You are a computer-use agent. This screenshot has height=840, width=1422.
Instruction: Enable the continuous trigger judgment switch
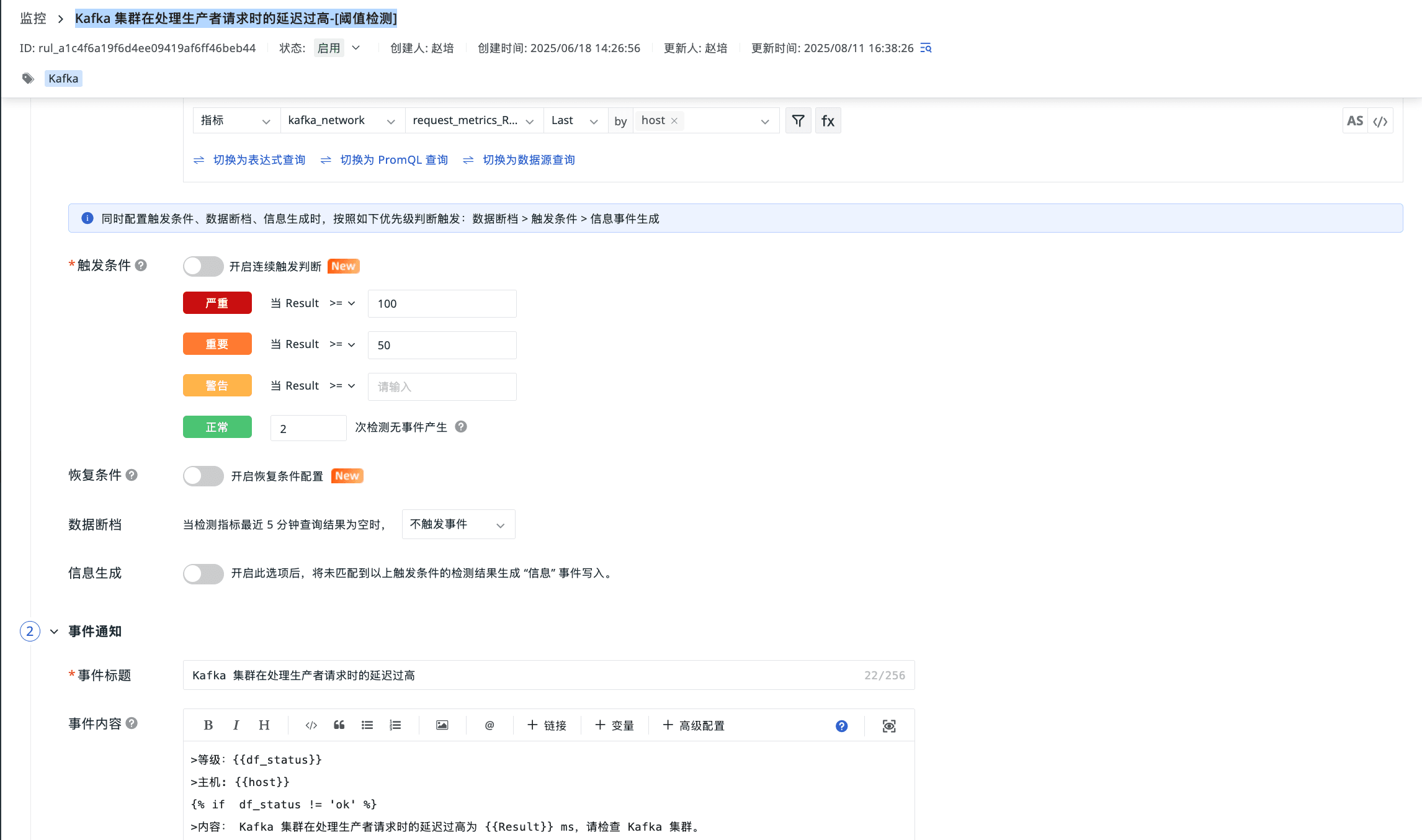tap(203, 266)
